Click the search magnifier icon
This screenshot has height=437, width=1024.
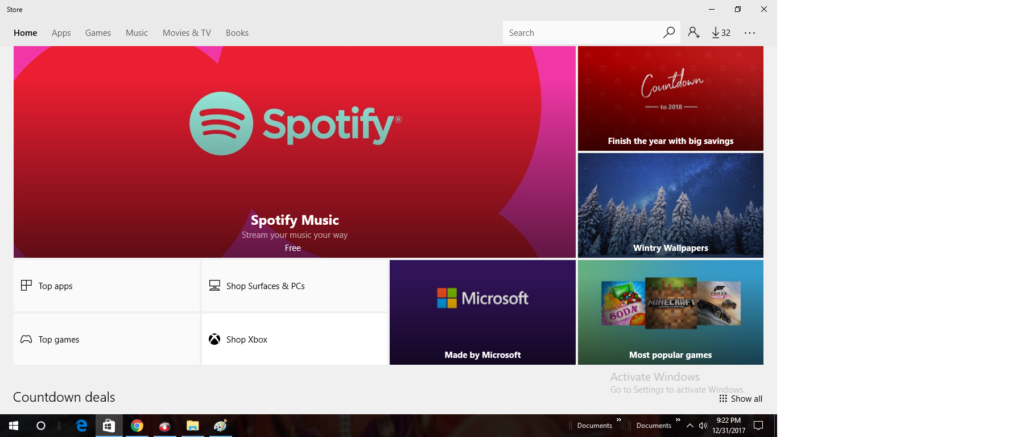pyautogui.click(x=669, y=33)
